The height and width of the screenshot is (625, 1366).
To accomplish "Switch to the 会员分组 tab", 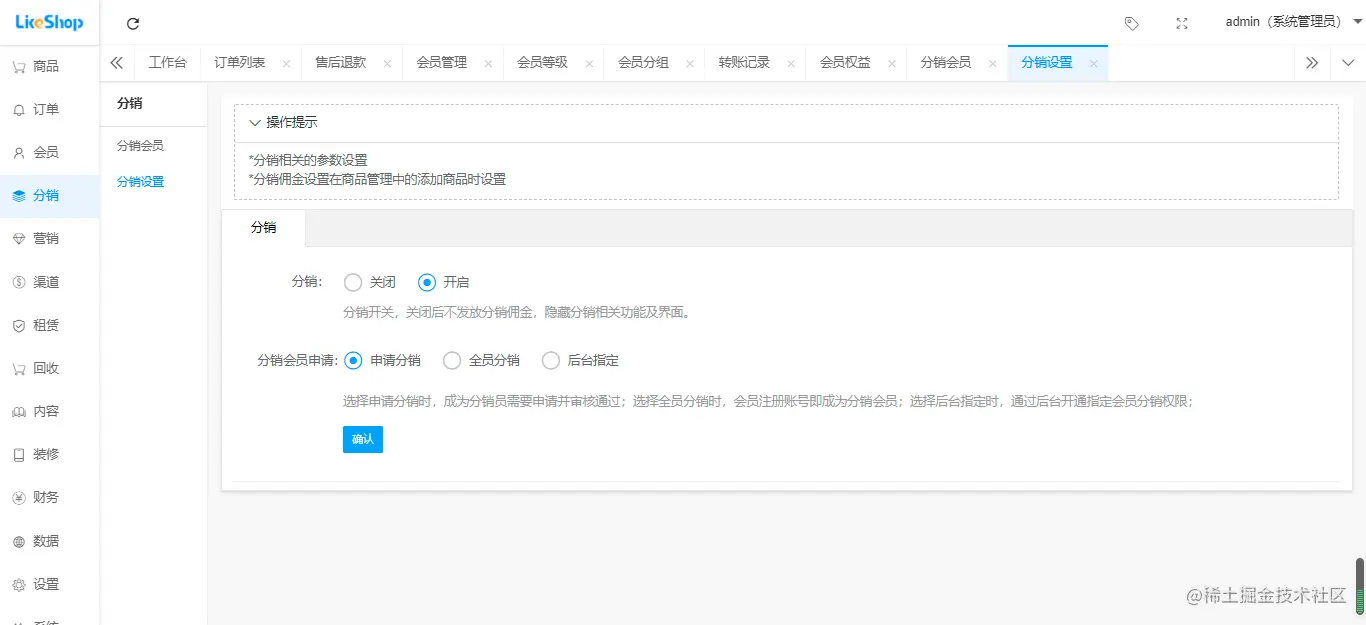I will (644, 62).
